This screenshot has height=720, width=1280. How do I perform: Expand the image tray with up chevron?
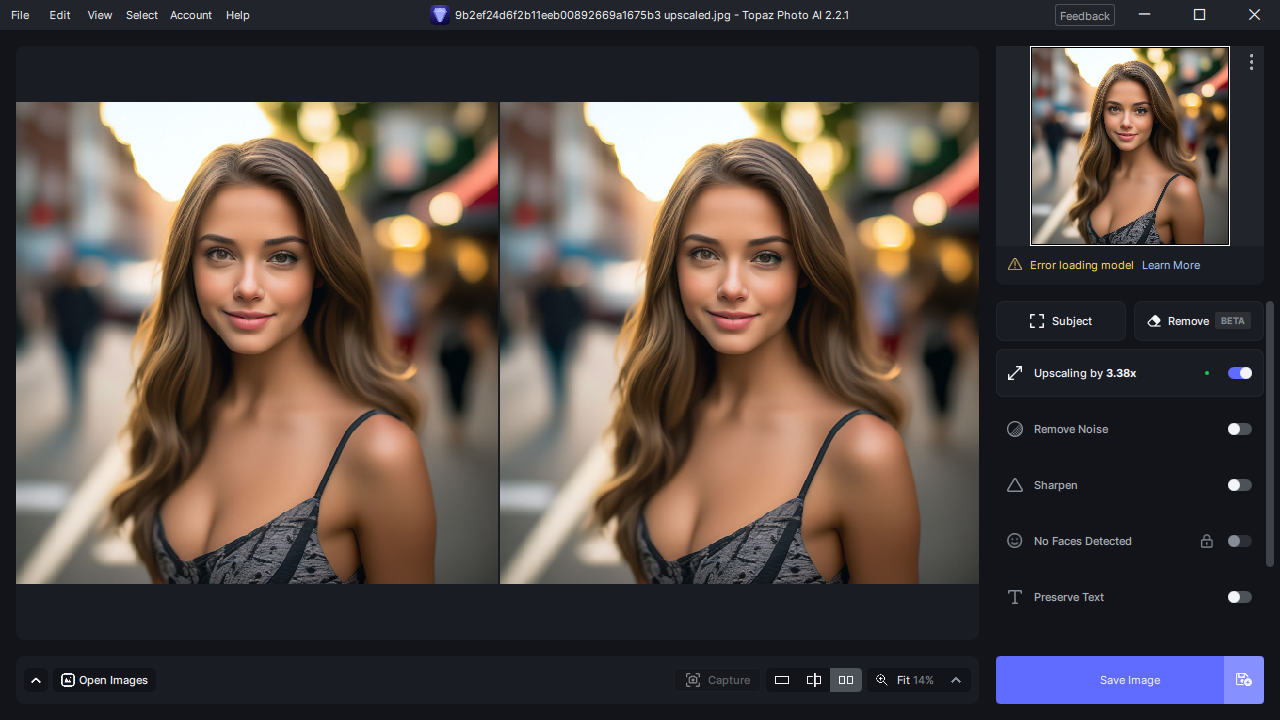(36, 680)
